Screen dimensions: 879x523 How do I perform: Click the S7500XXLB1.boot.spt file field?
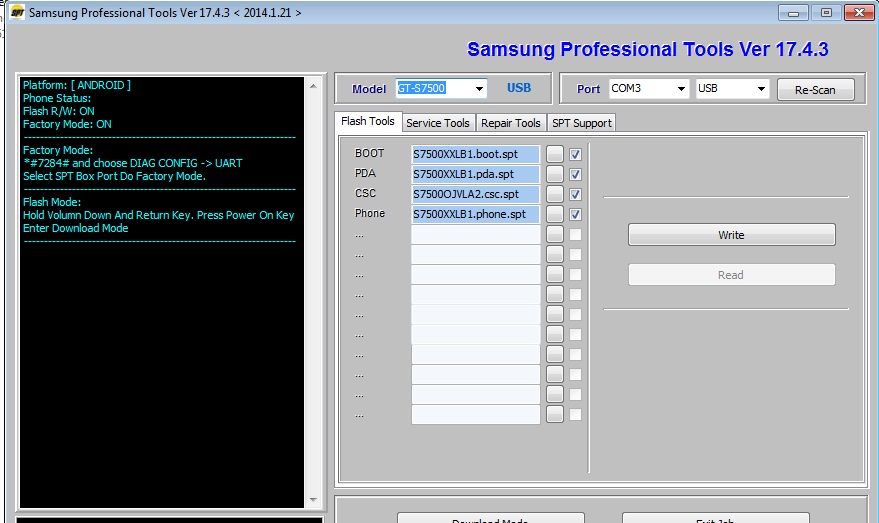pos(475,154)
